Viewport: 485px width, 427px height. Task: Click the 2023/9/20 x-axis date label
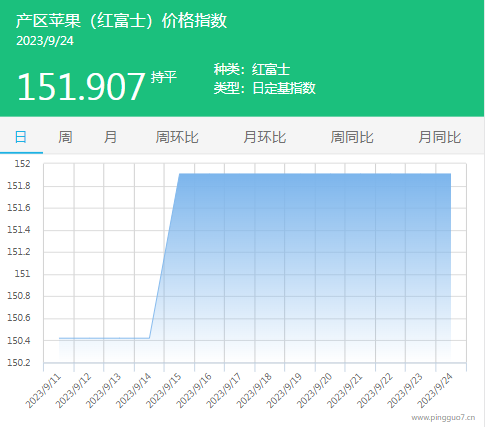[x=315, y=391]
